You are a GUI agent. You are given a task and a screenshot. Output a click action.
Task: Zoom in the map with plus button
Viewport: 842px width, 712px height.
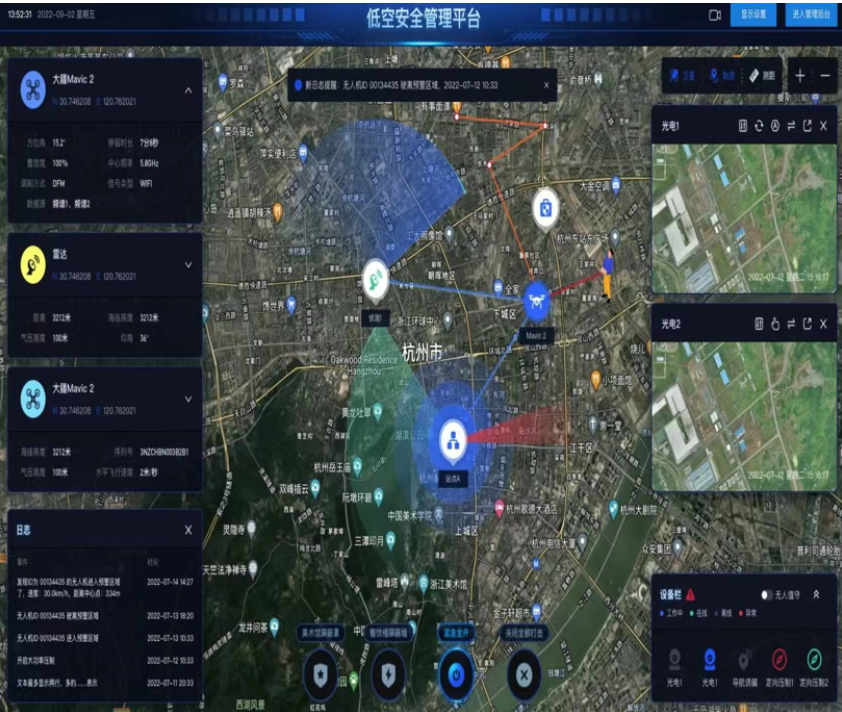pyautogui.click(x=800, y=76)
